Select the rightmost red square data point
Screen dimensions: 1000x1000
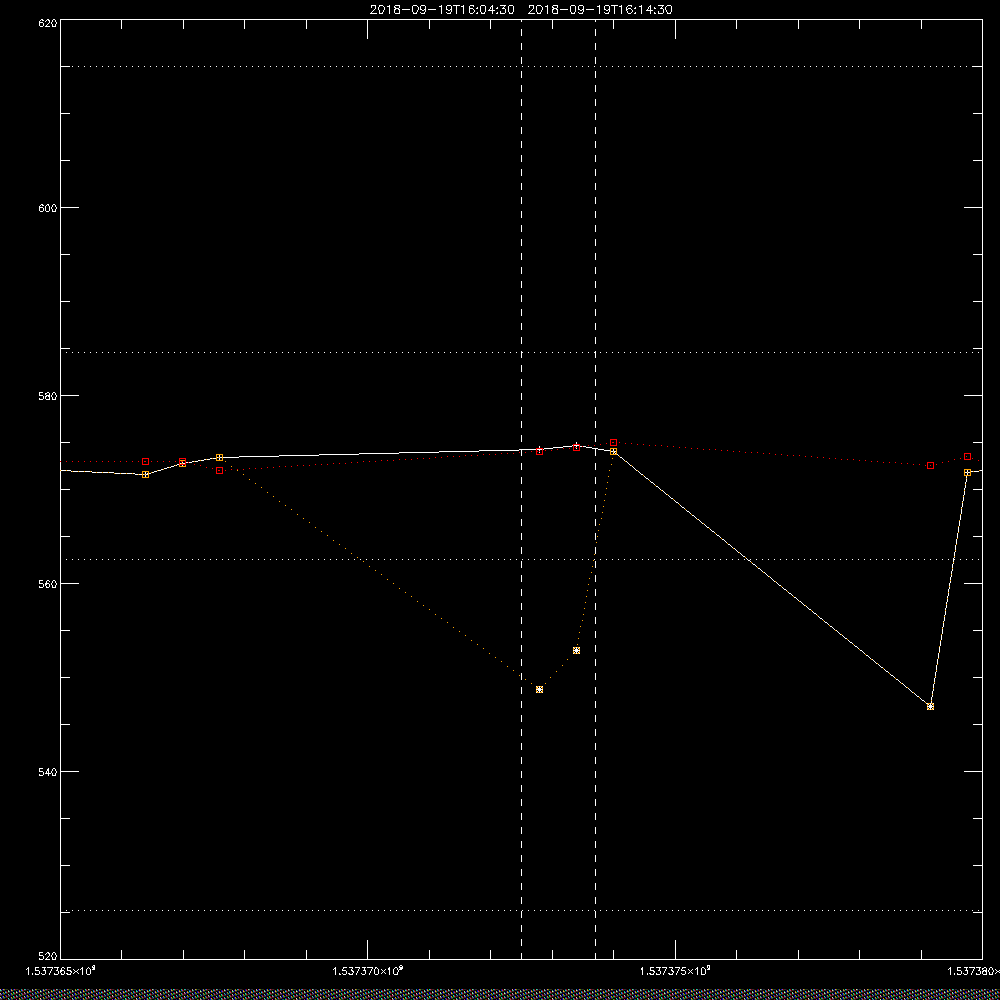click(967, 457)
